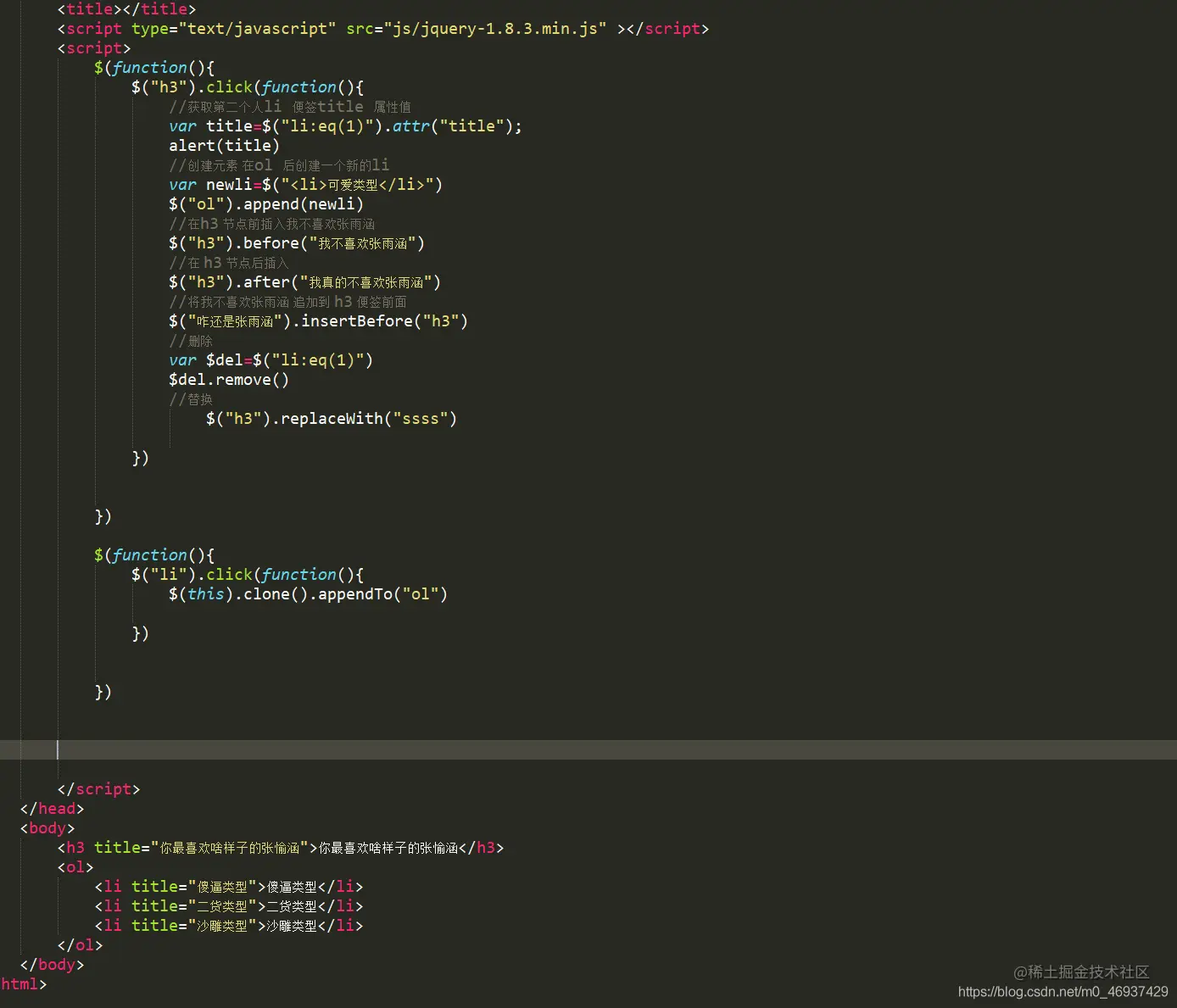This screenshot has width=1177, height=1008.
Task: Click the closing </script> tag
Action: point(98,789)
